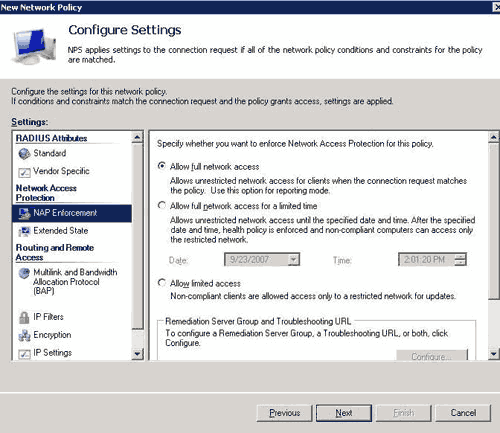Click right pane scroll up arrow
The height and width of the screenshot is (433, 500).
[x=494, y=137]
